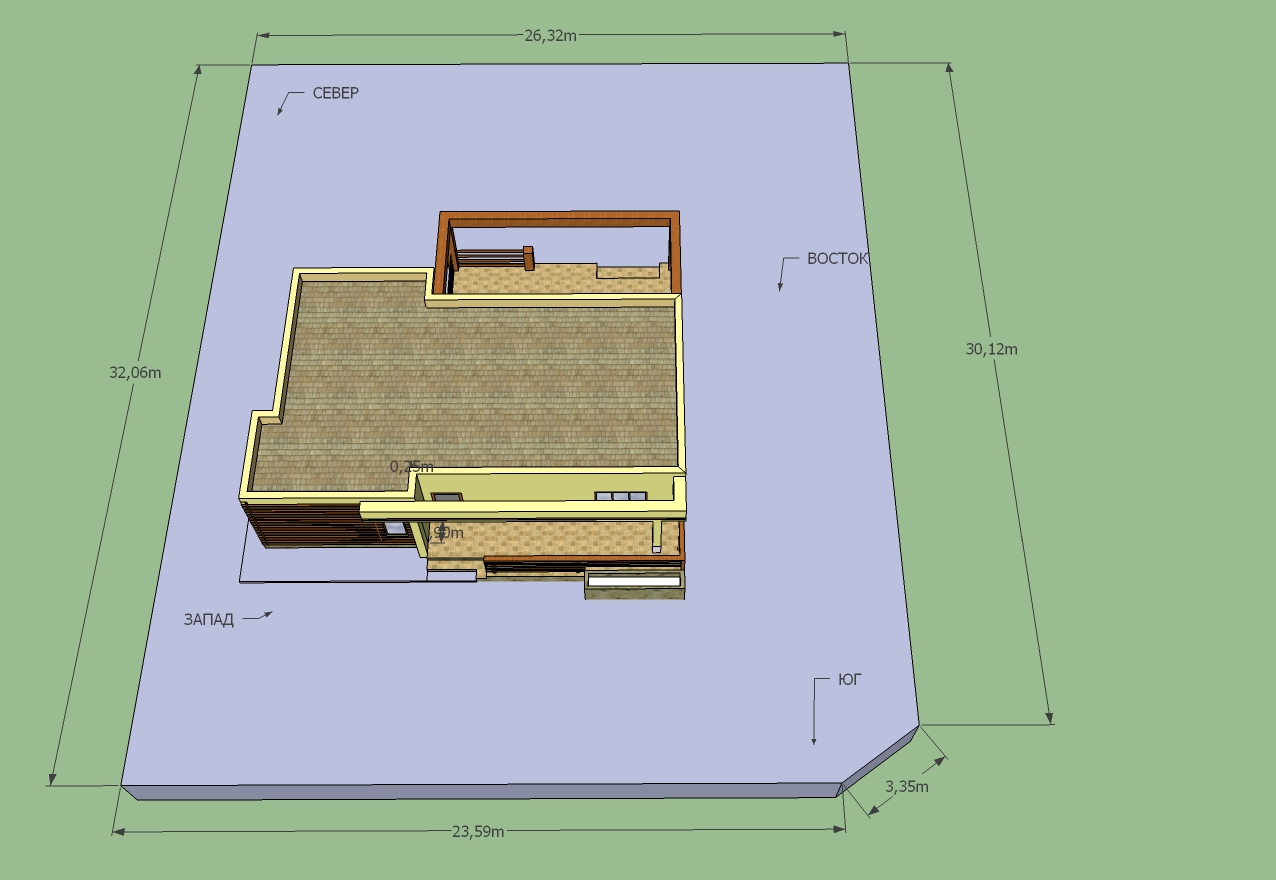Select the 30,12m dimension text
The width and height of the screenshot is (1276, 880).
click(992, 349)
